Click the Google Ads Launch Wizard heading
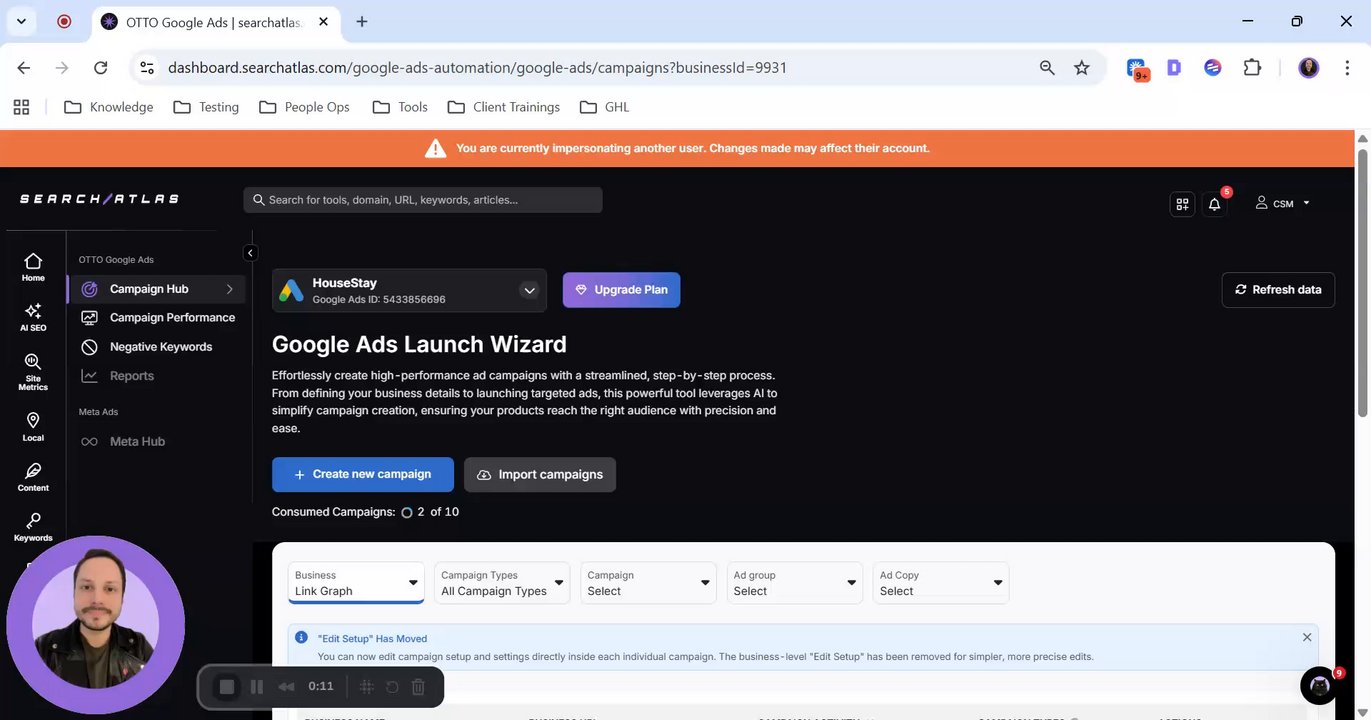Screen dimensions: 1371x720 coord(419,344)
